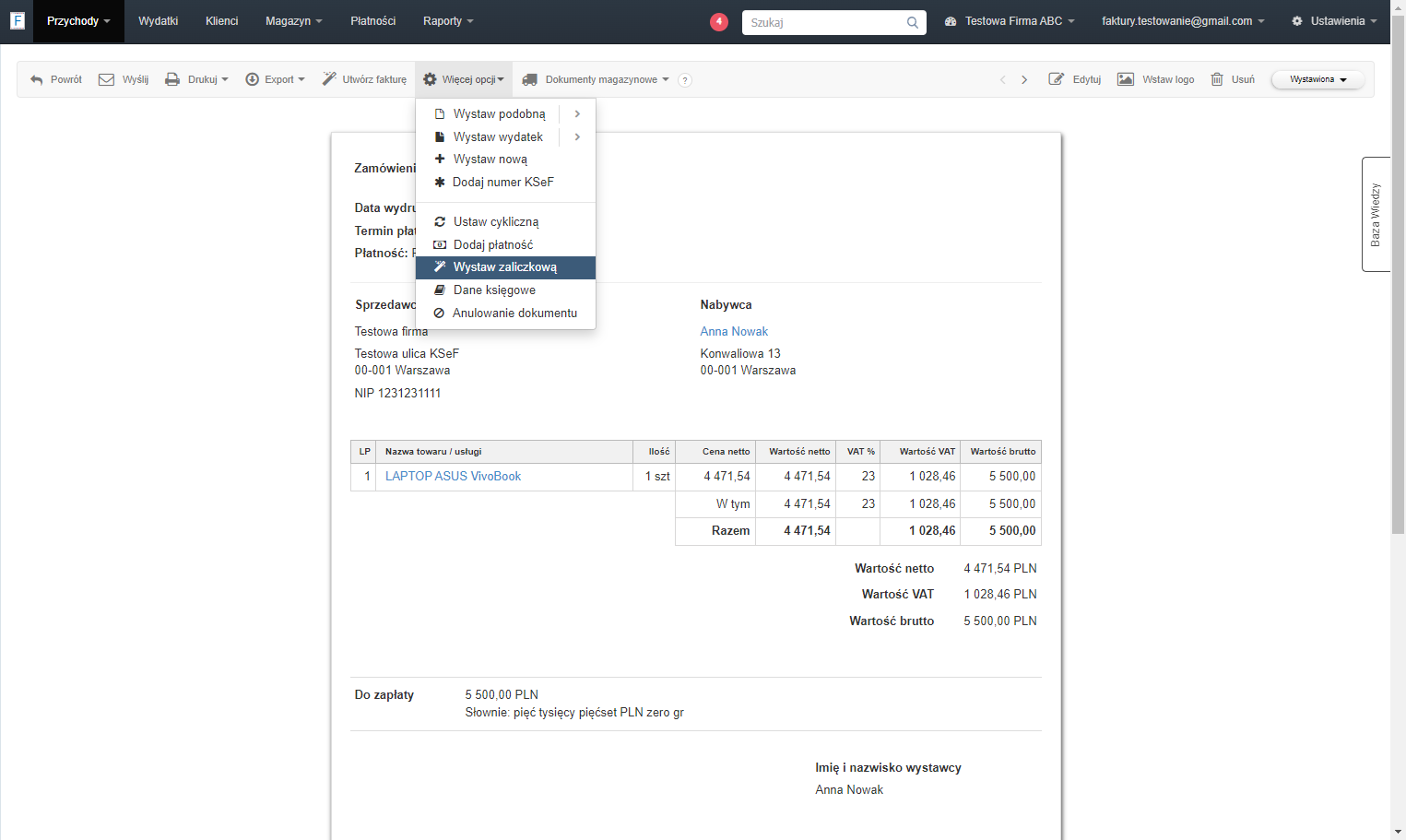The width and height of the screenshot is (1406, 840).
Task: Open the Baza Wiedzy side tab
Action: click(1376, 214)
